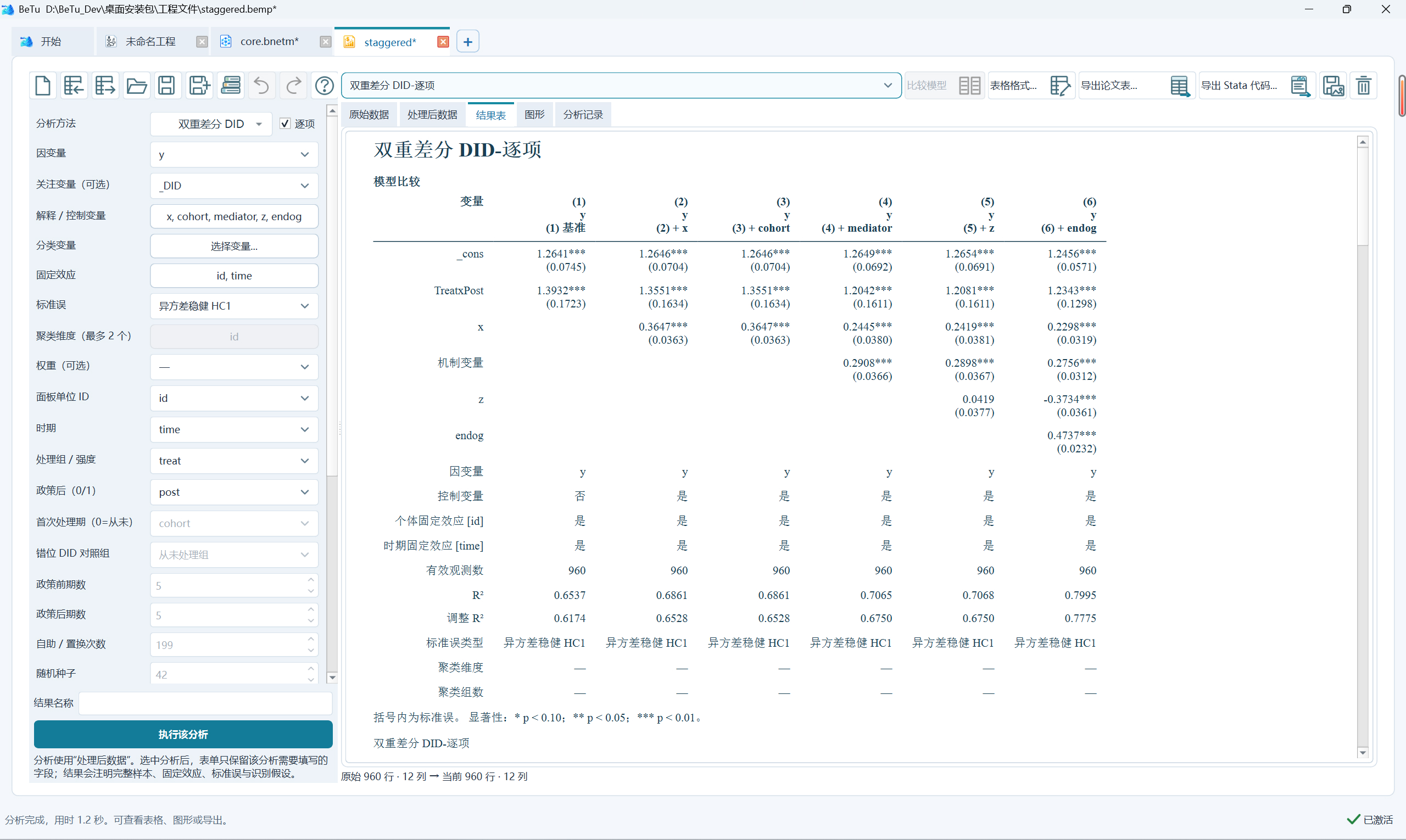This screenshot has height=840, width=1406.
Task: Click the stacked books library icon
Action: click(x=231, y=86)
